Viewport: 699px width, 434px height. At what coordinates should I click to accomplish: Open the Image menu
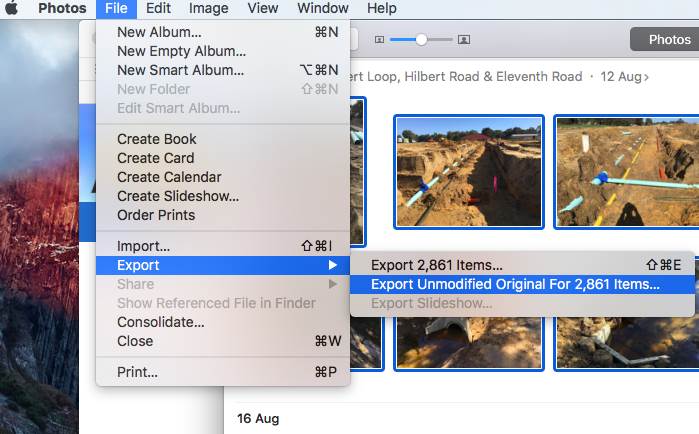point(208,9)
